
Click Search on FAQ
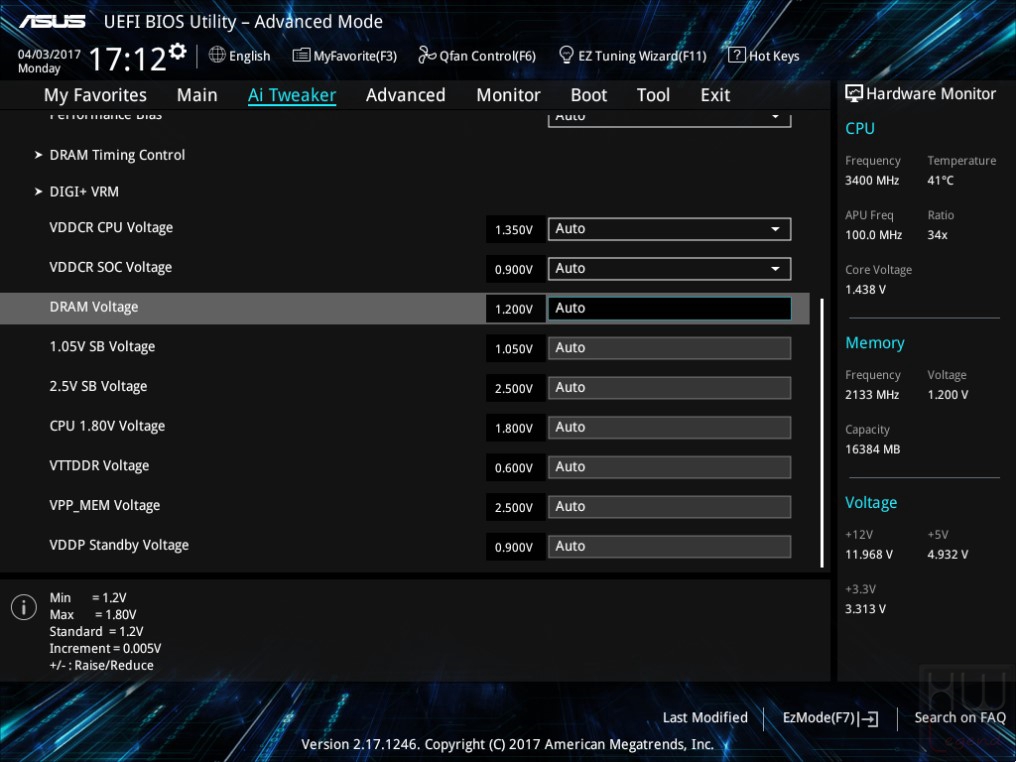960,717
